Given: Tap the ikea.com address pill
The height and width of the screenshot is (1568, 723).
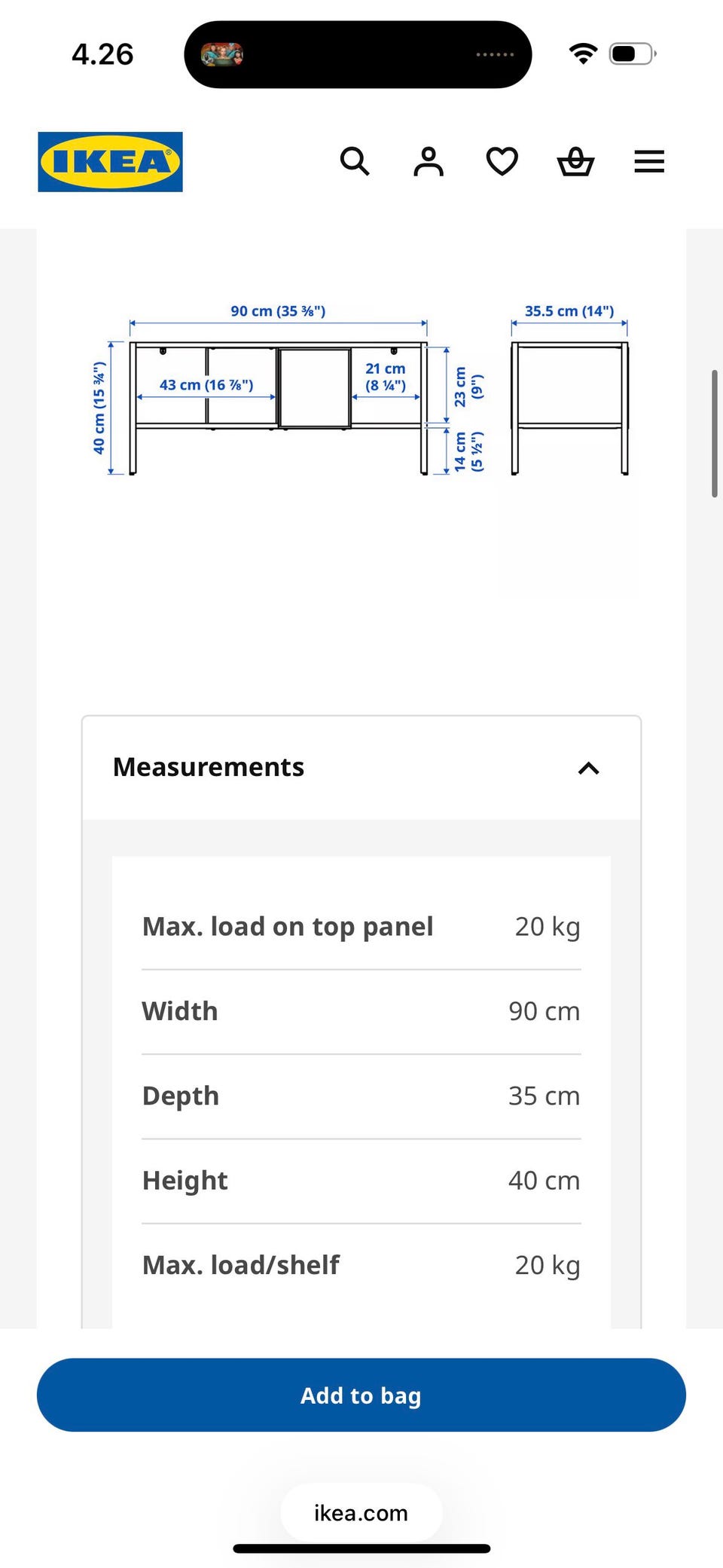Looking at the screenshot, I should pos(361,1513).
